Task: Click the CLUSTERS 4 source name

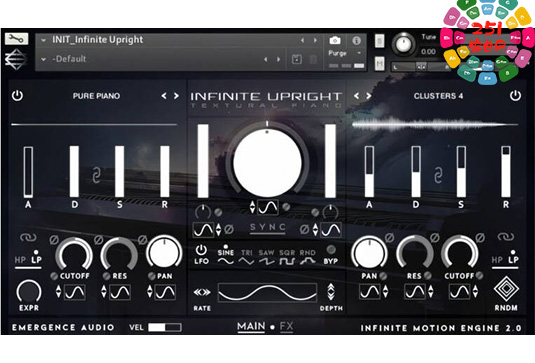Action: pyautogui.click(x=438, y=96)
